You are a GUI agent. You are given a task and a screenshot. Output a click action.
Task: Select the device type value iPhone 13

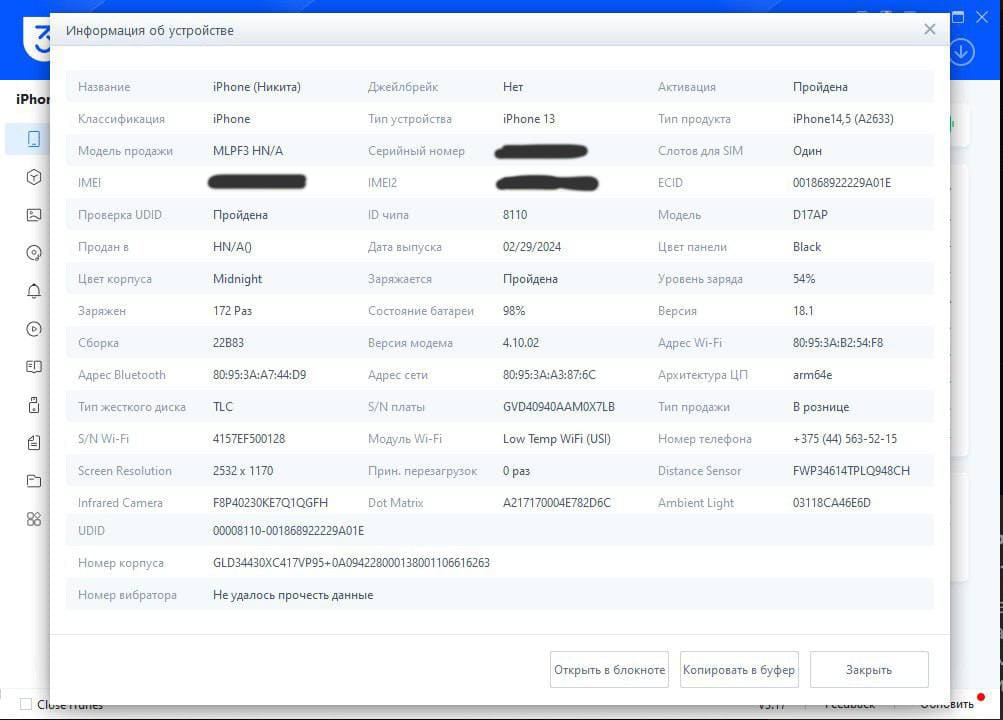[x=529, y=119]
